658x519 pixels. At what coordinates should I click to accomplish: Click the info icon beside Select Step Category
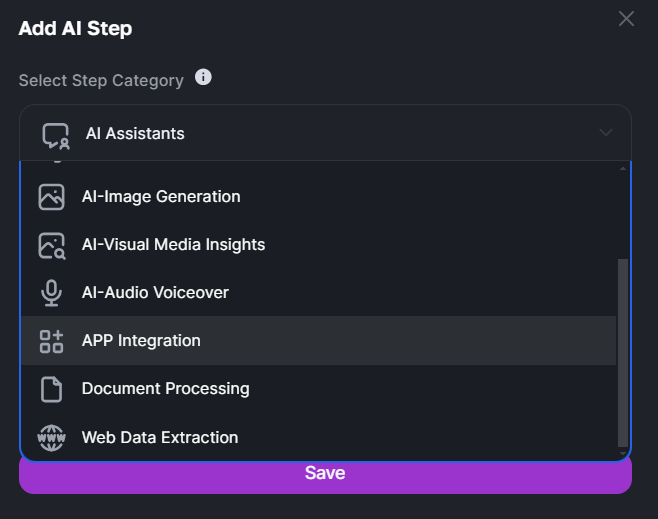203,77
